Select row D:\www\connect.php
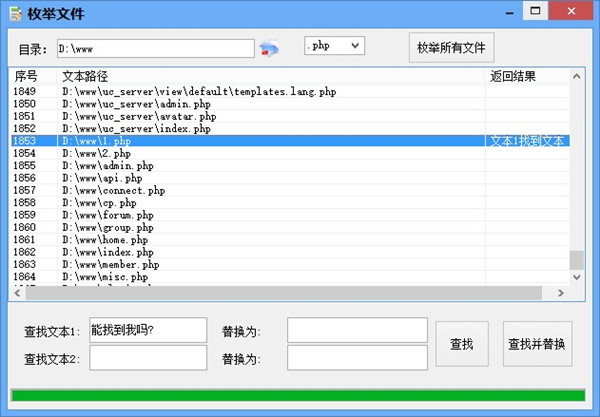The height and width of the screenshot is (417, 600). click(290, 190)
